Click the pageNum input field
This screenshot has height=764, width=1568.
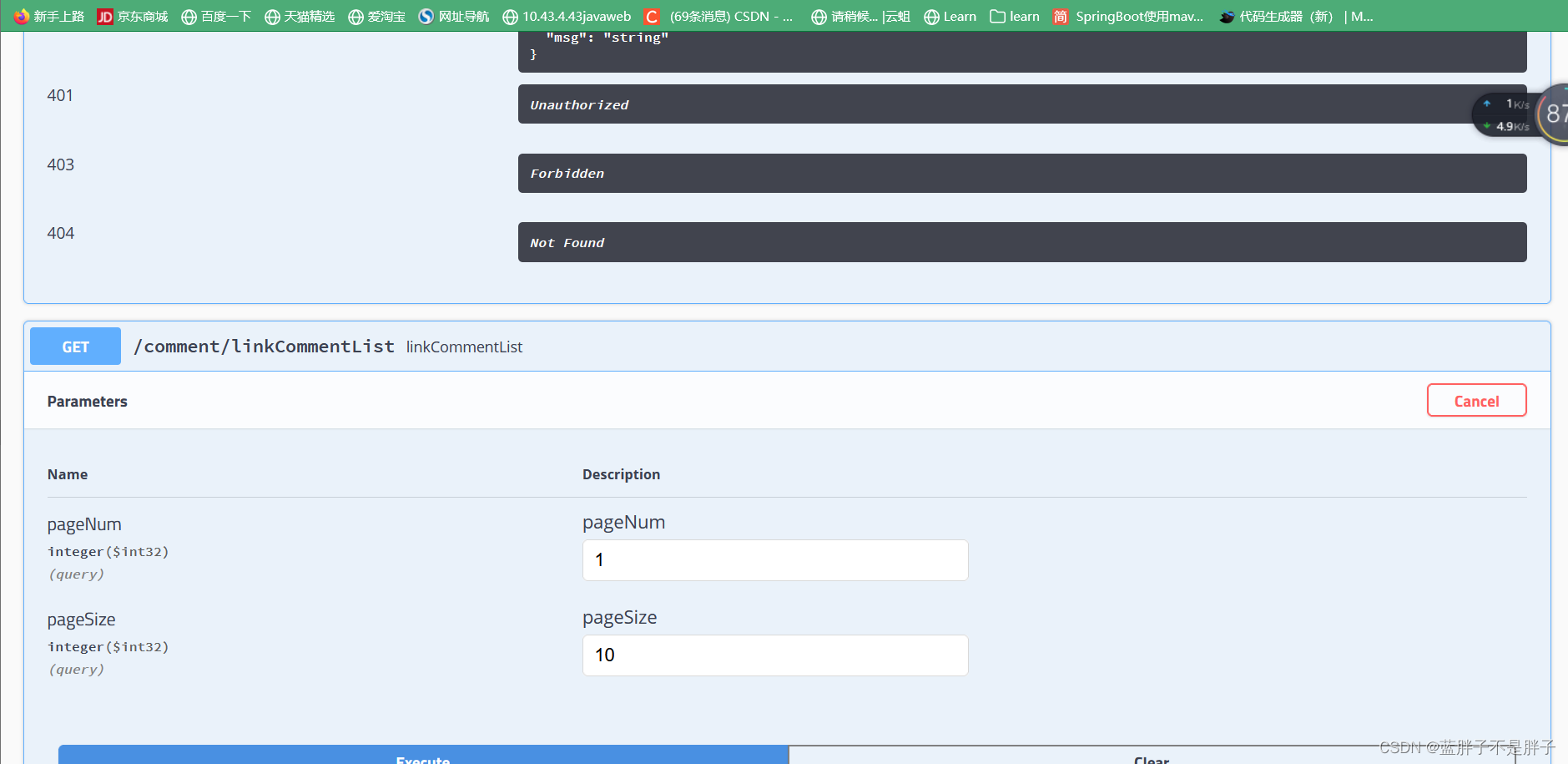[x=775, y=560]
